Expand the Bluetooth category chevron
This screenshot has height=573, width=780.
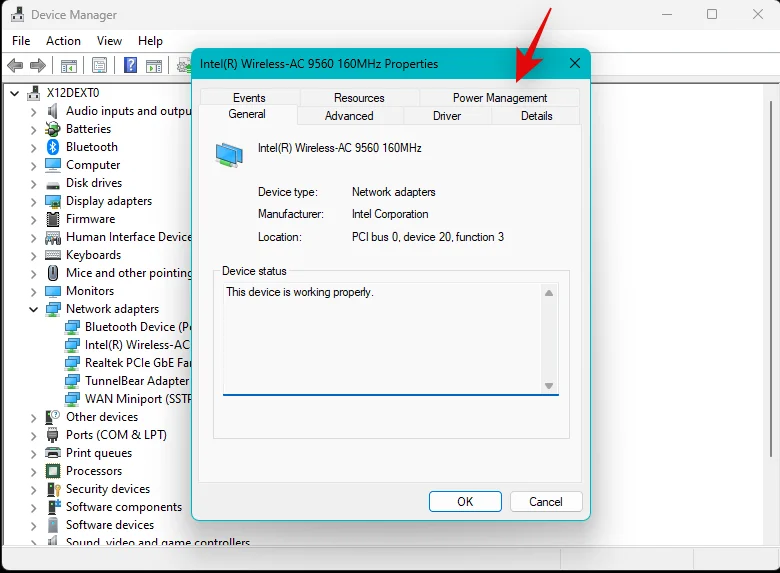33,148
